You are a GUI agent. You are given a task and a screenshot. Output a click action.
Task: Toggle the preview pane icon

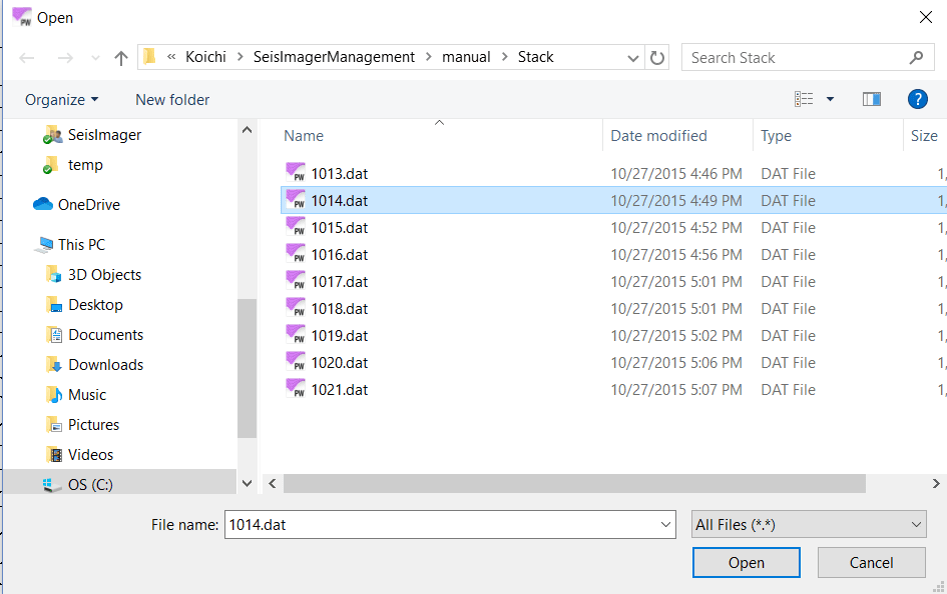click(871, 99)
